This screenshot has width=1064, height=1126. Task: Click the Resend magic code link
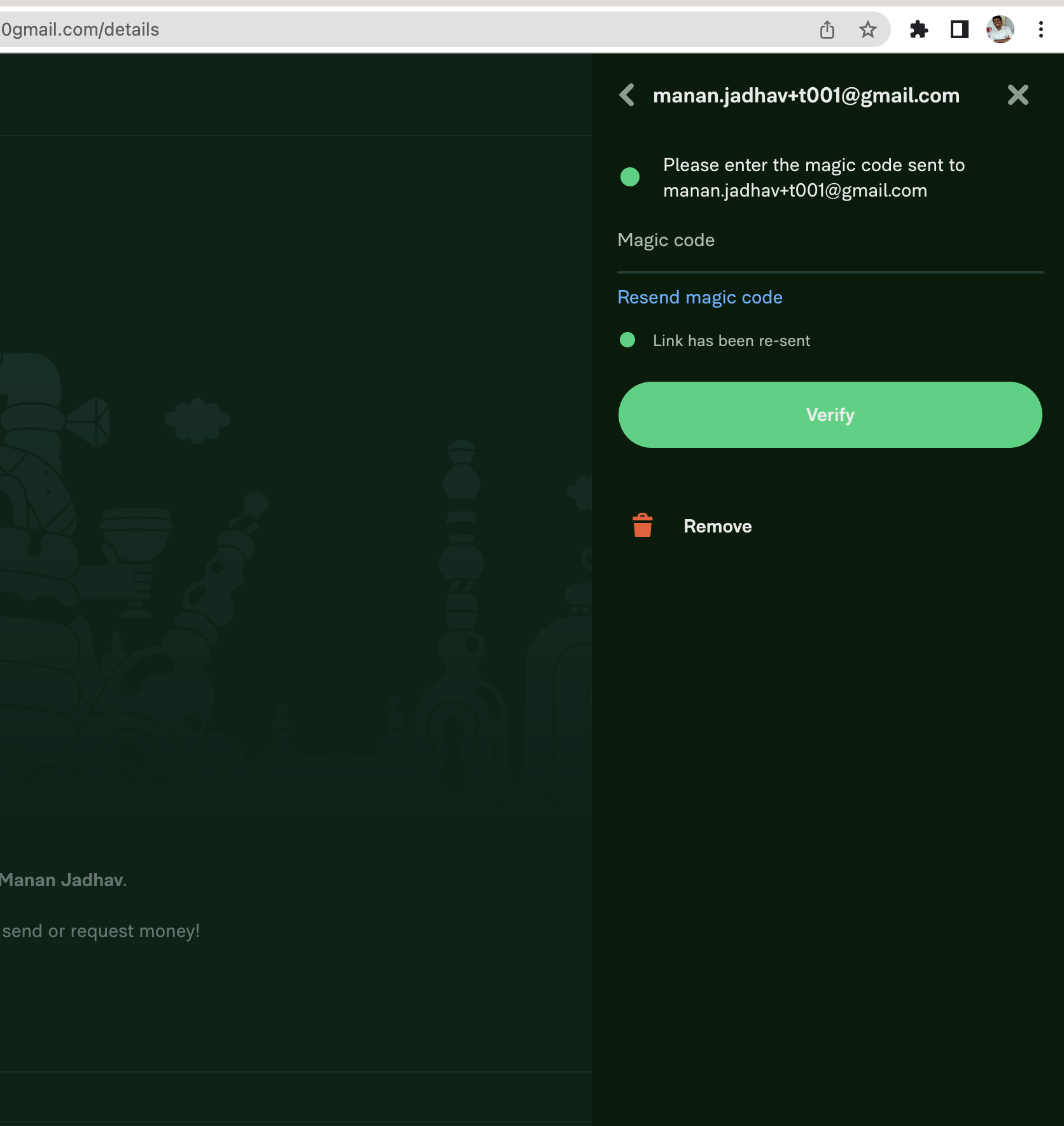click(700, 298)
